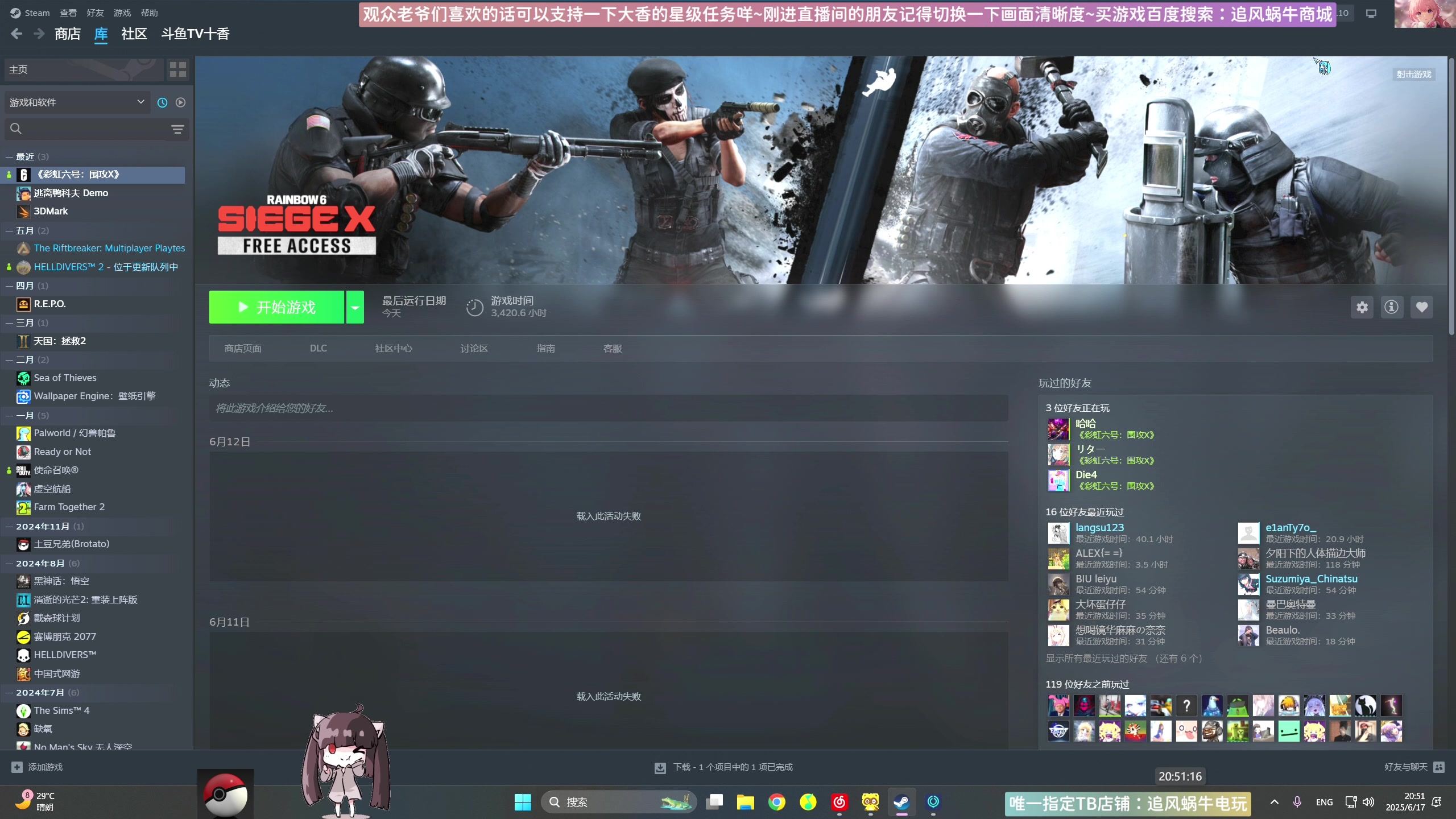Toggle sort by recent activity clock icon
1456x819 pixels.
click(x=162, y=102)
